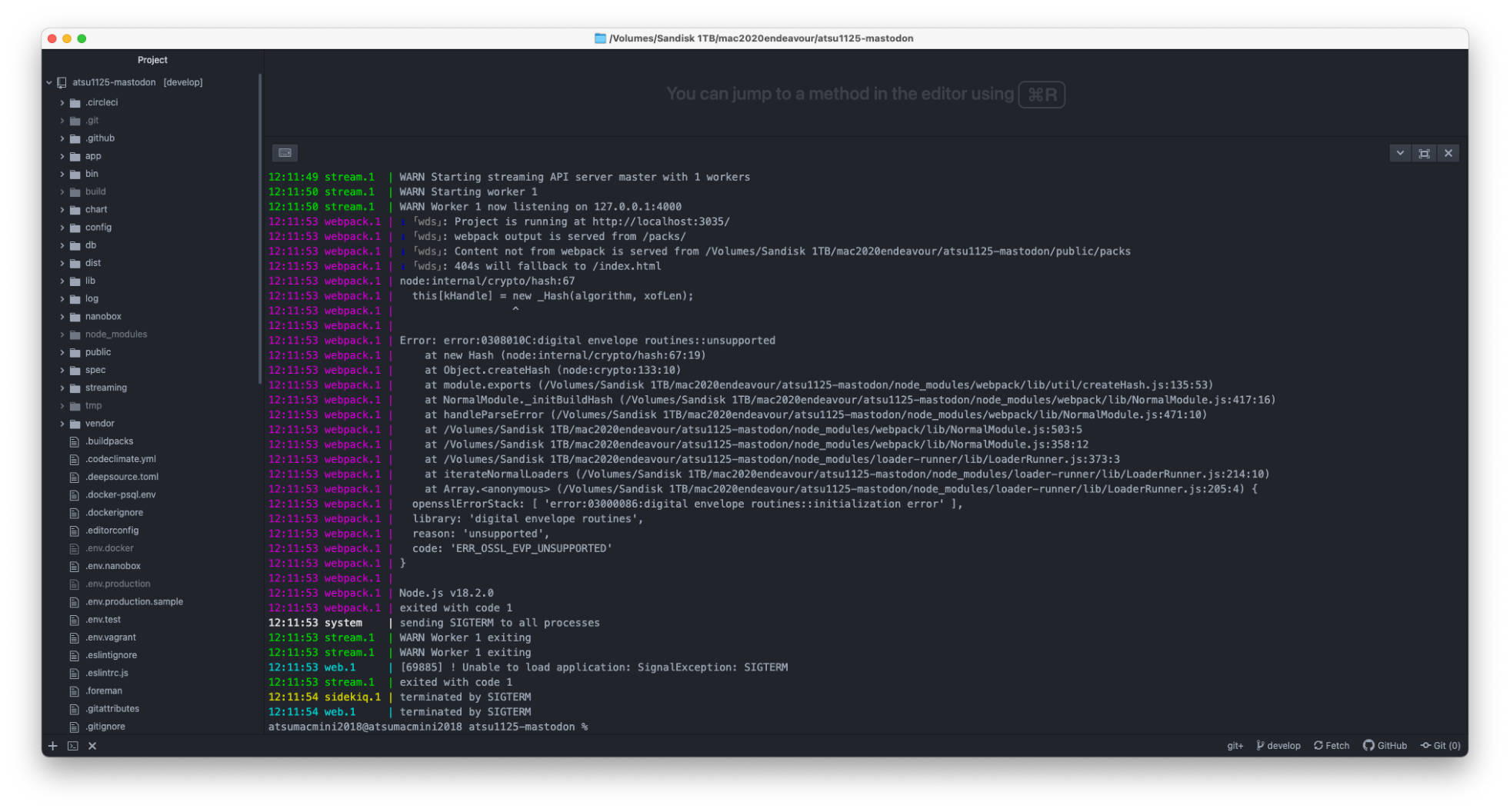Image resolution: width=1510 pixels, height=812 pixels.
Task: Open Git (0) panel
Action: (x=1441, y=746)
